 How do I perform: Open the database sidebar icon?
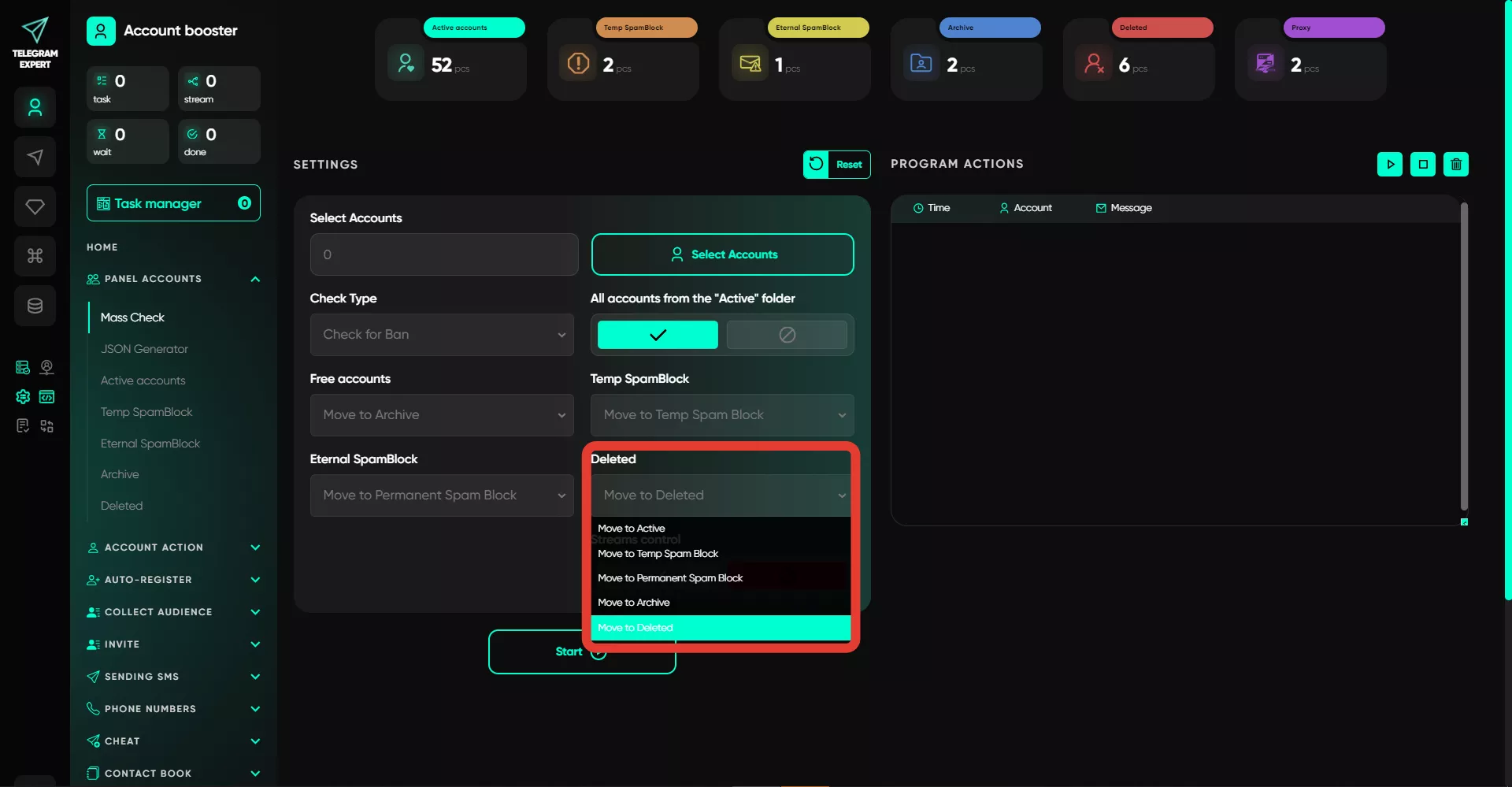(35, 306)
